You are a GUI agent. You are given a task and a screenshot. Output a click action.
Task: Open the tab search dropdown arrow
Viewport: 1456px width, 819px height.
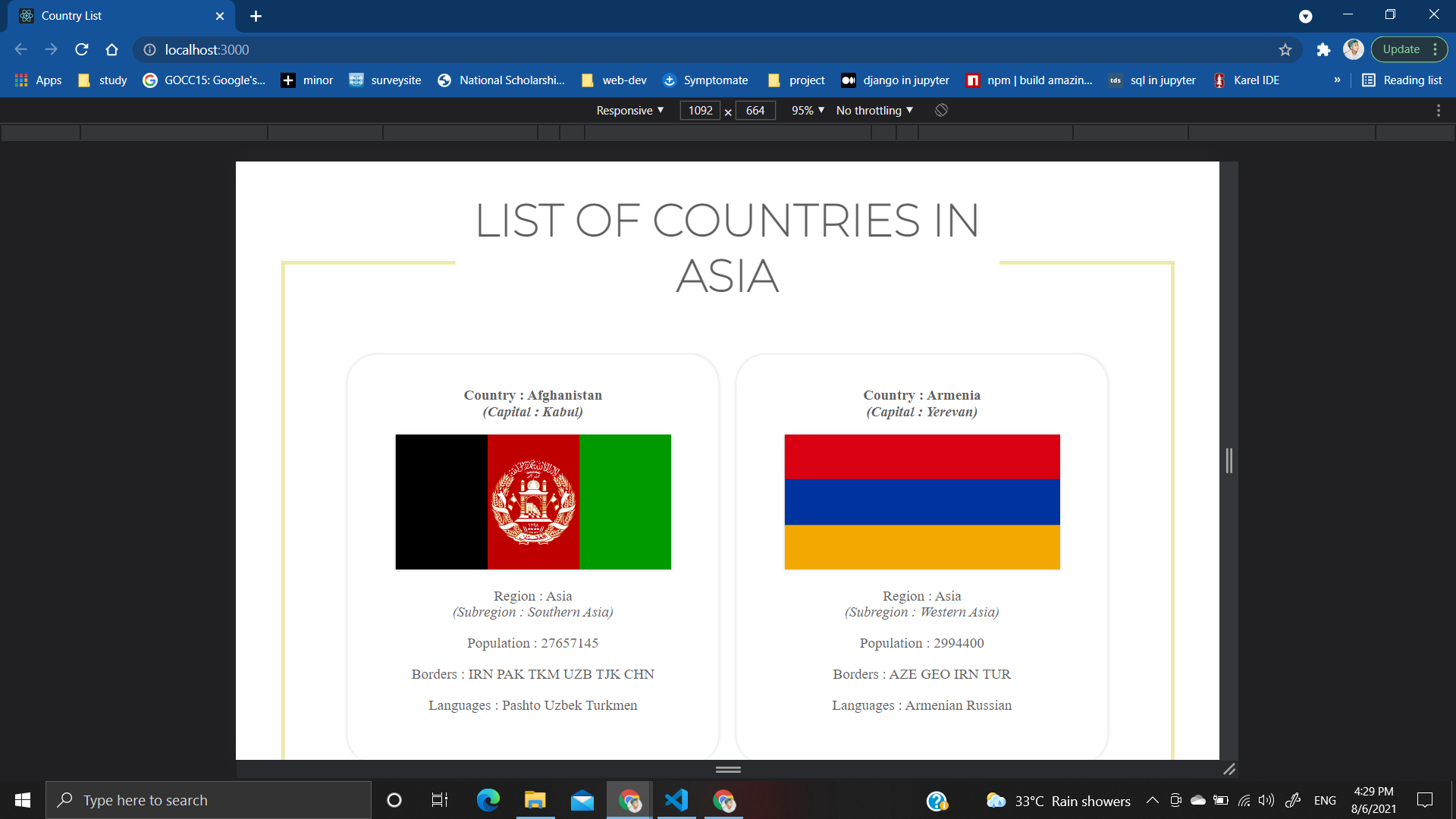coord(1305,16)
